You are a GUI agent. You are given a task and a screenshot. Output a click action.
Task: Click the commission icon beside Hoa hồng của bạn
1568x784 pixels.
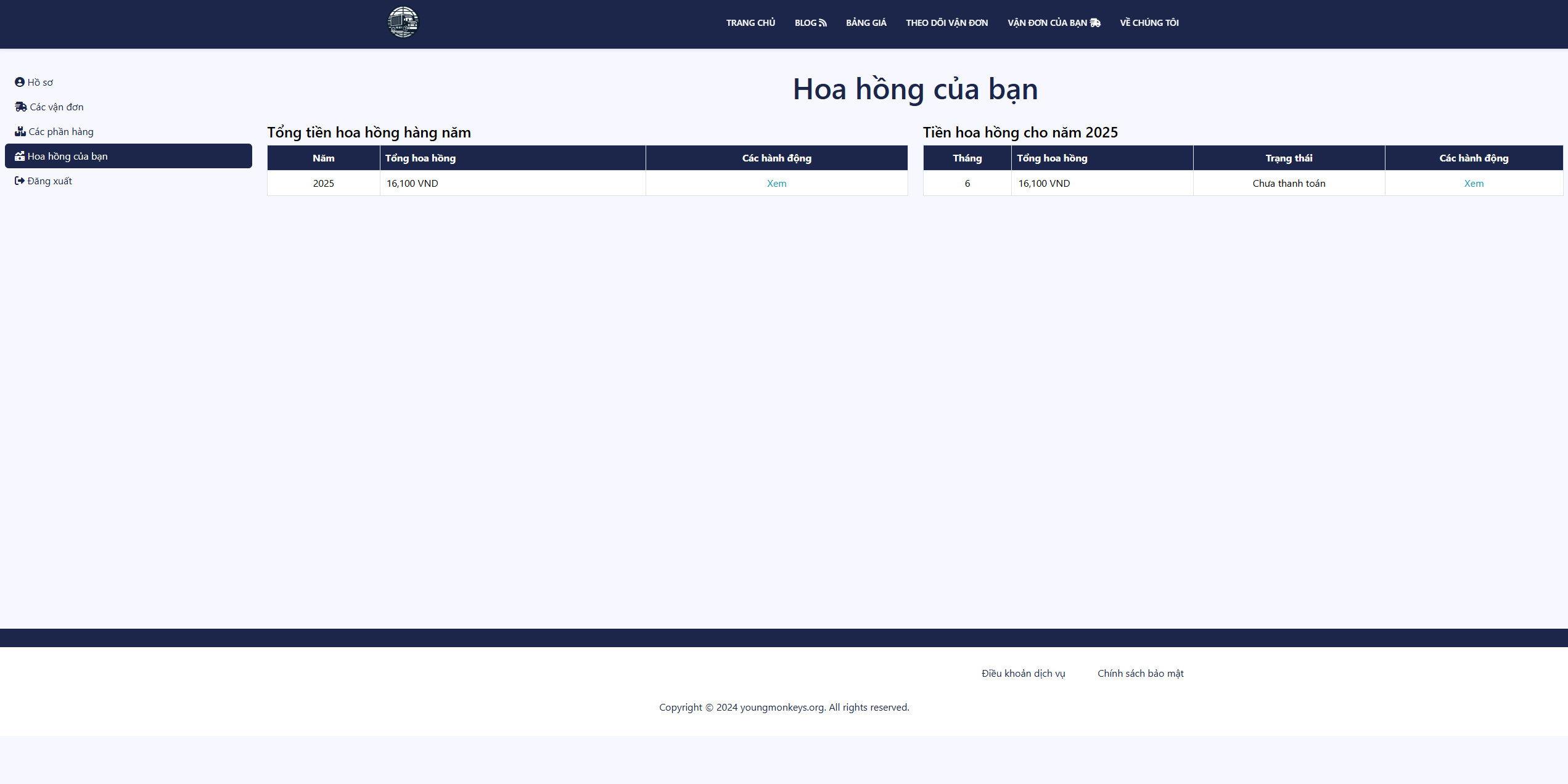click(x=20, y=156)
